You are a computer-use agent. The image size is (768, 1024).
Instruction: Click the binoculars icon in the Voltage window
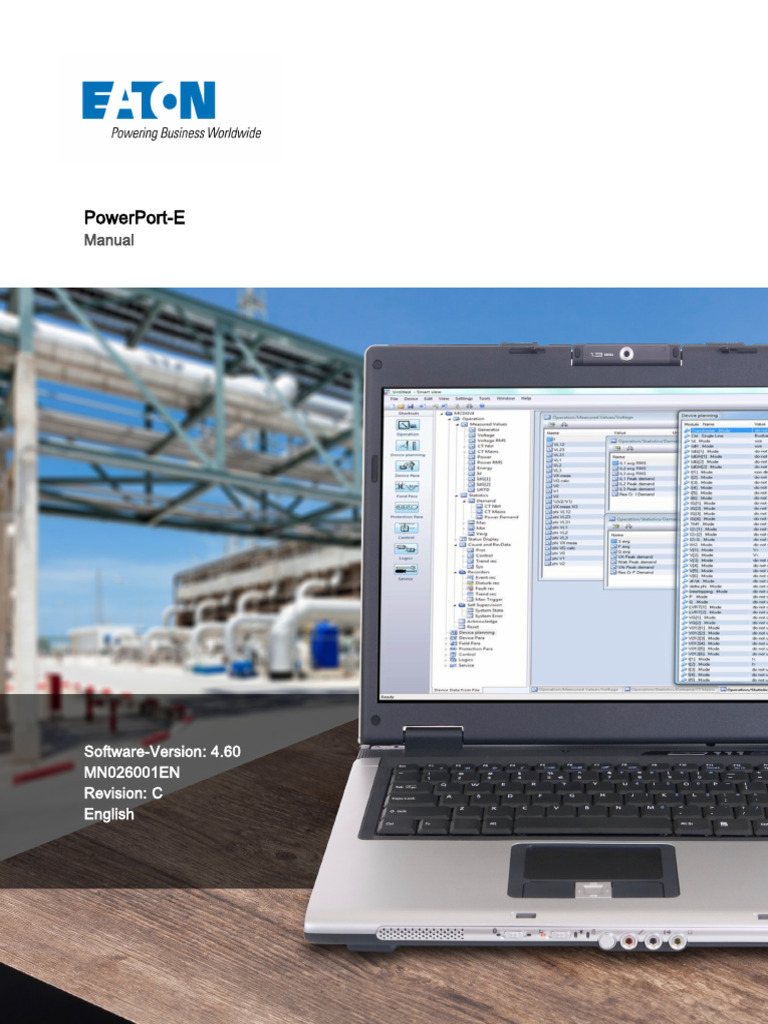pos(564,424)
